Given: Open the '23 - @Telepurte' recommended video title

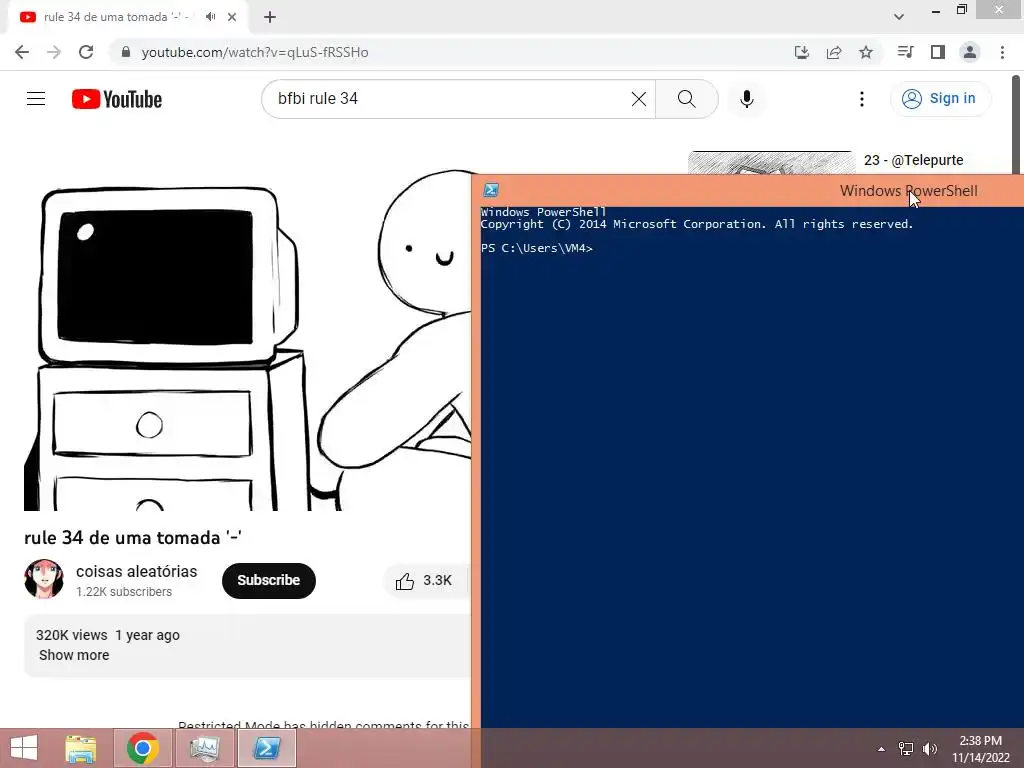Looking at the screenshot, I should [913, 160].
